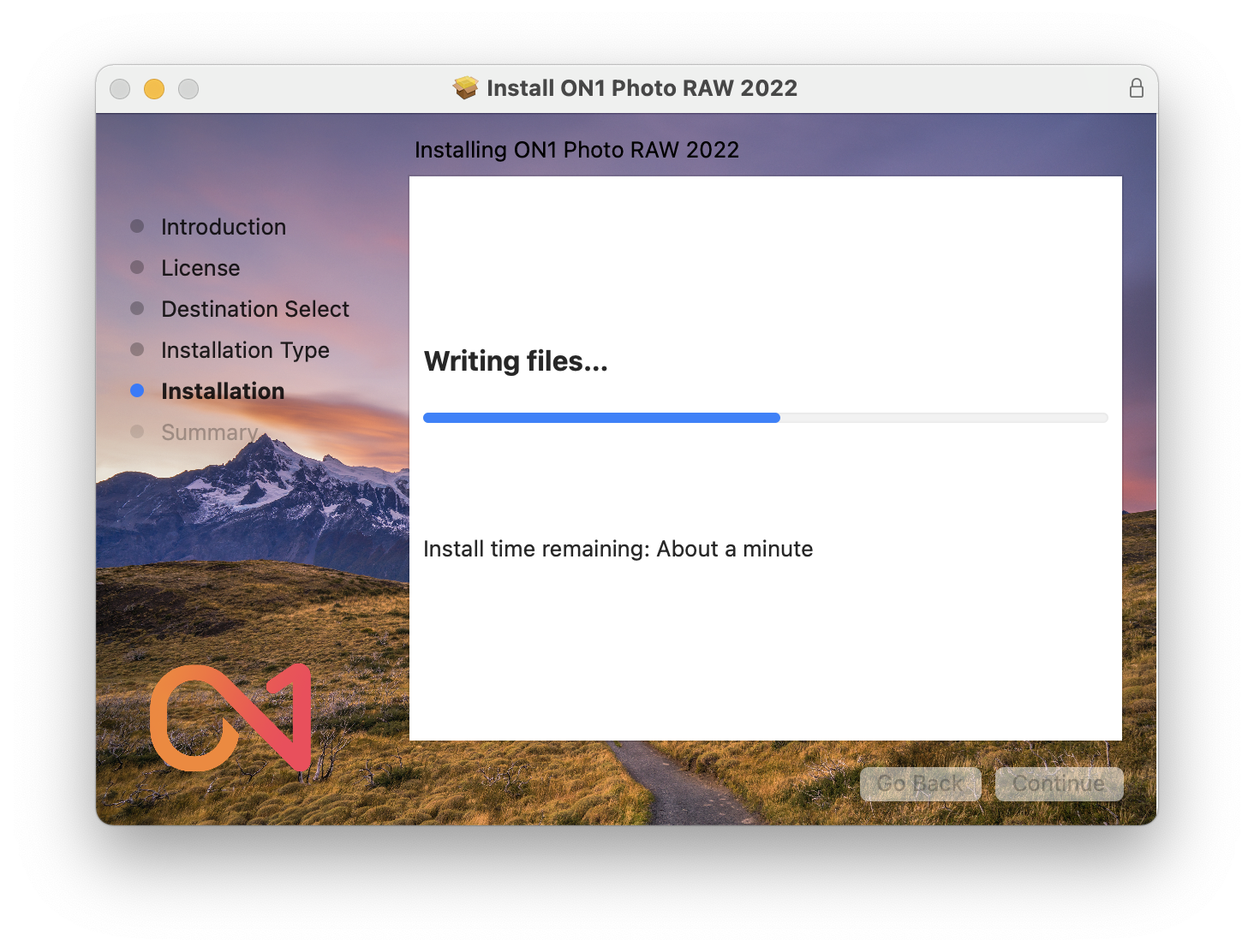Click the lock icon in title bar

pos(1136,88)
